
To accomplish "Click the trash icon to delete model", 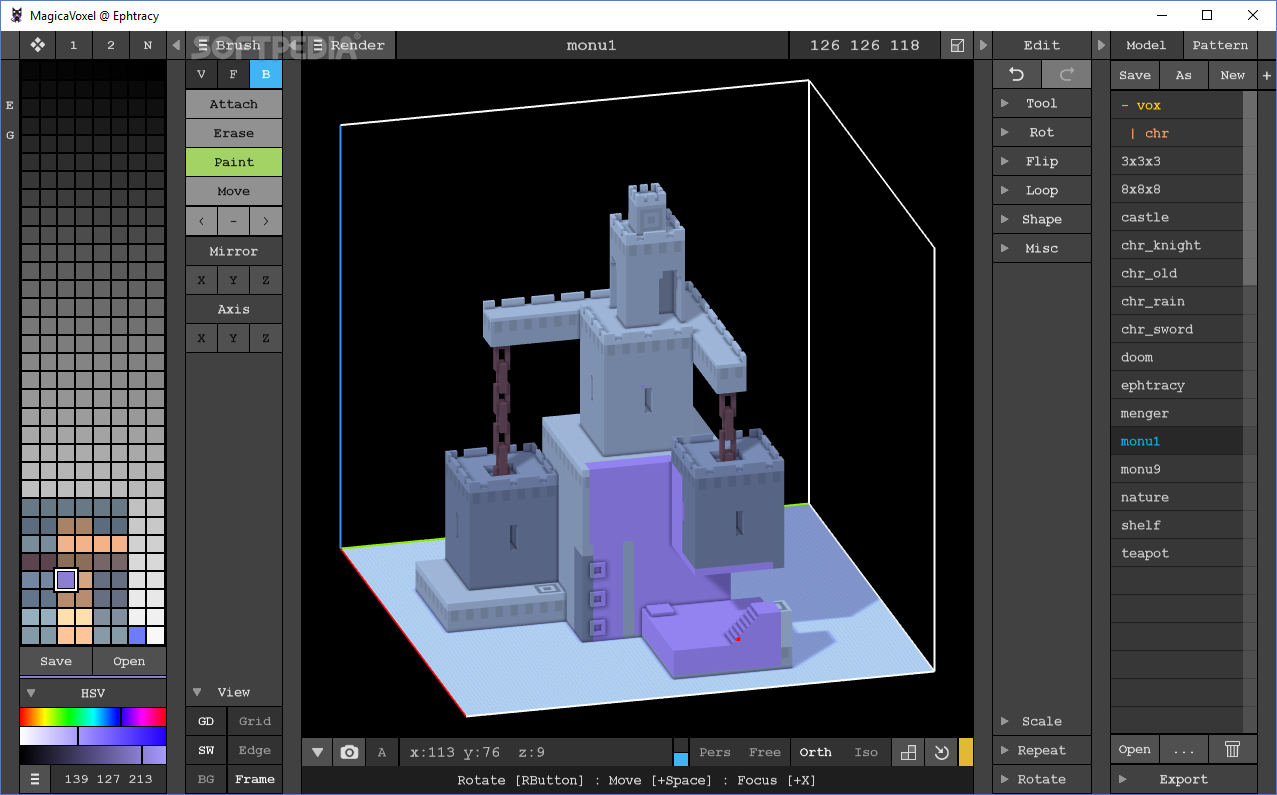I will pyautogui.click(x=1233, y=749).
